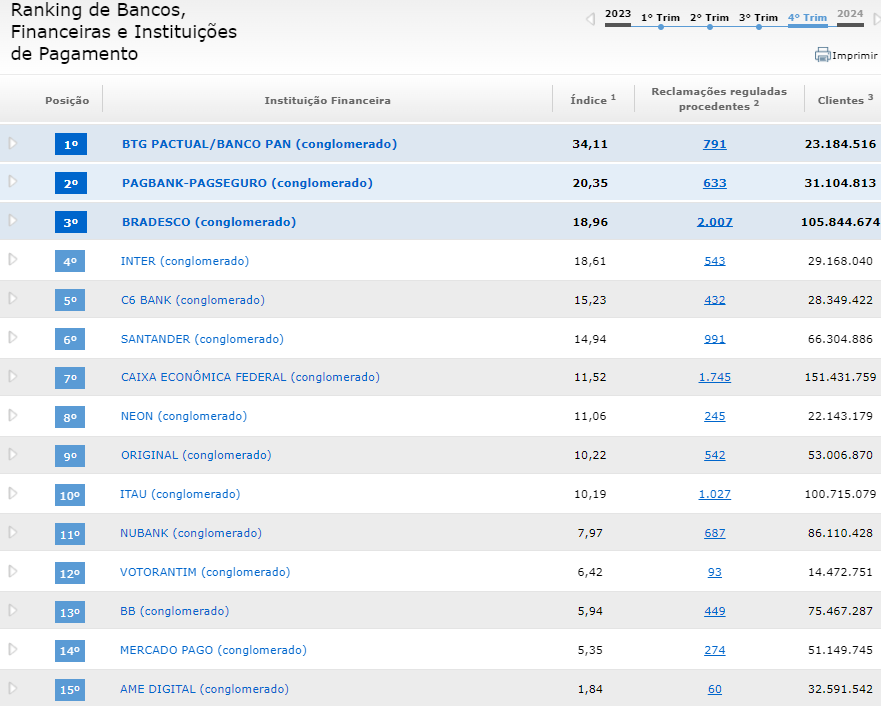881x706 pixels.
Task: Expand CAIXA ECONÔMICA FEDERAL row details
Action: click(13, 376)
